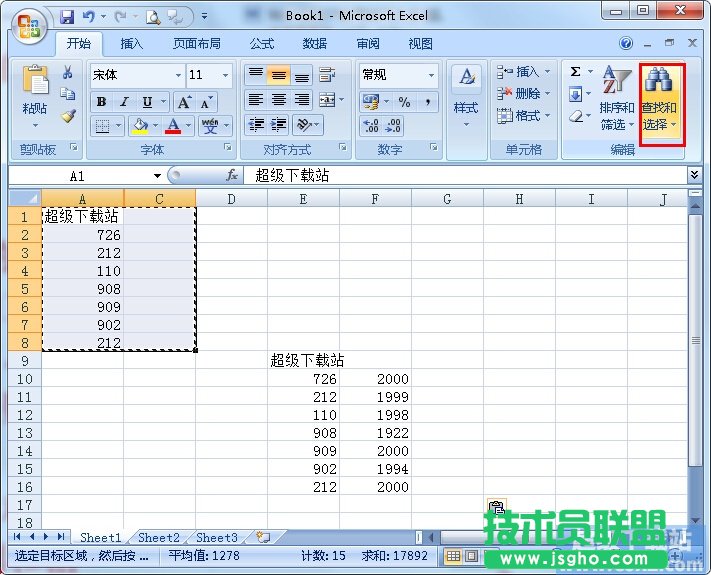Click the fx insert function icon
Screen dimensions: 711x575
tap(232, 175)
